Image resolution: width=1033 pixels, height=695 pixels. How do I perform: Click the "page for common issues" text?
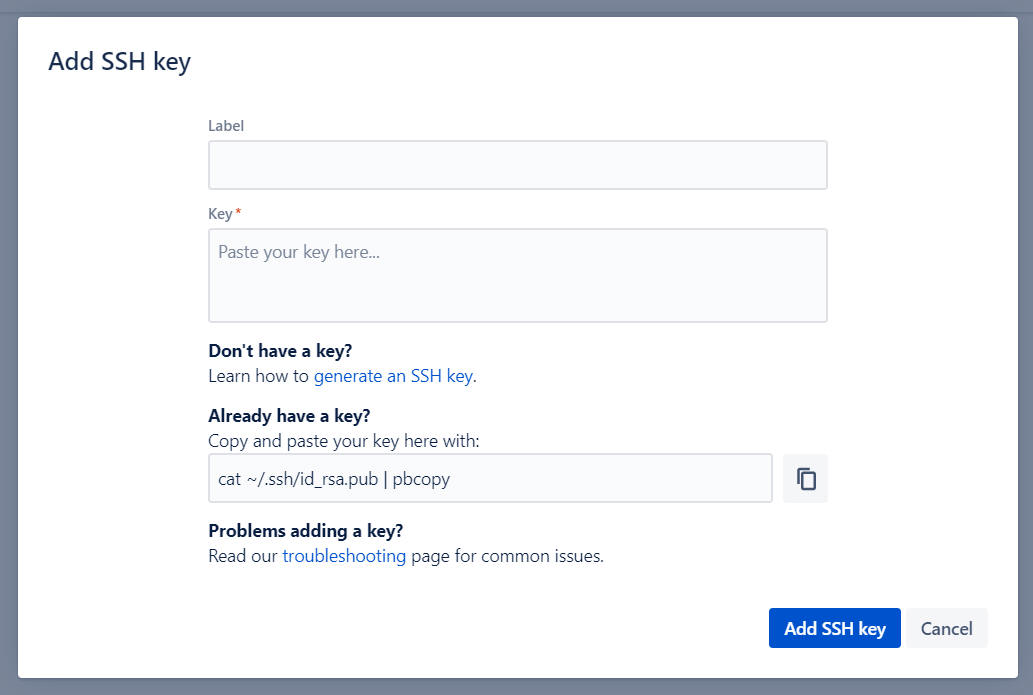(507, 556)
